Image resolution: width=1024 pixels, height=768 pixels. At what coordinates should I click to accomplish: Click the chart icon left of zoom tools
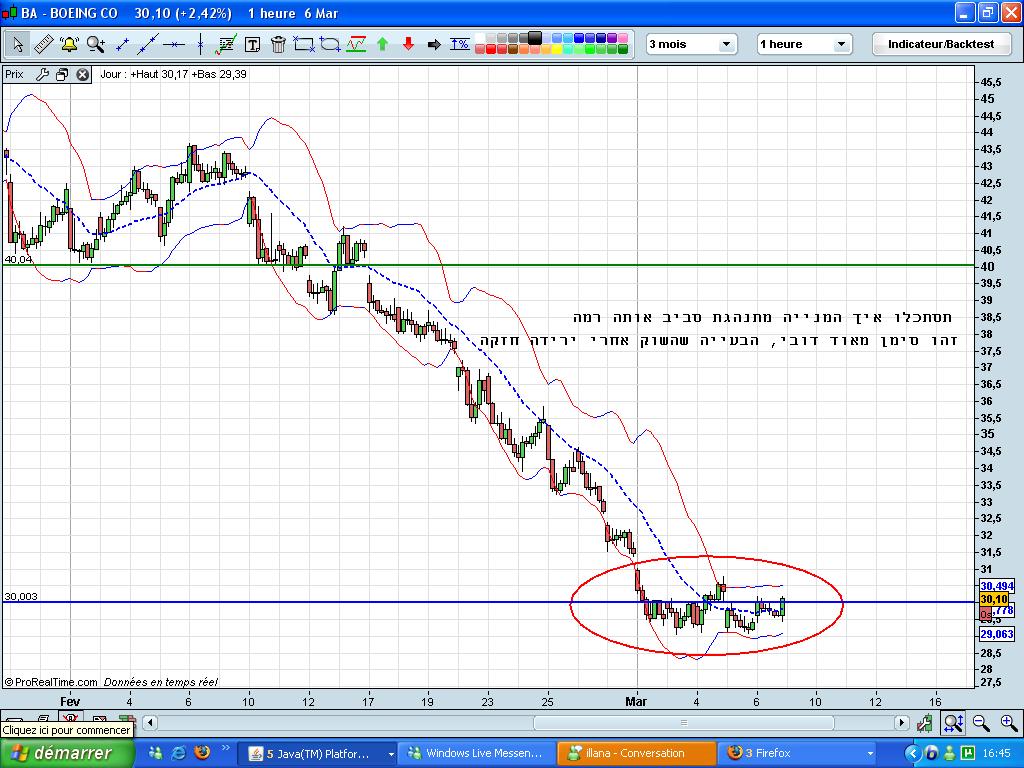[x=925, y=723]
